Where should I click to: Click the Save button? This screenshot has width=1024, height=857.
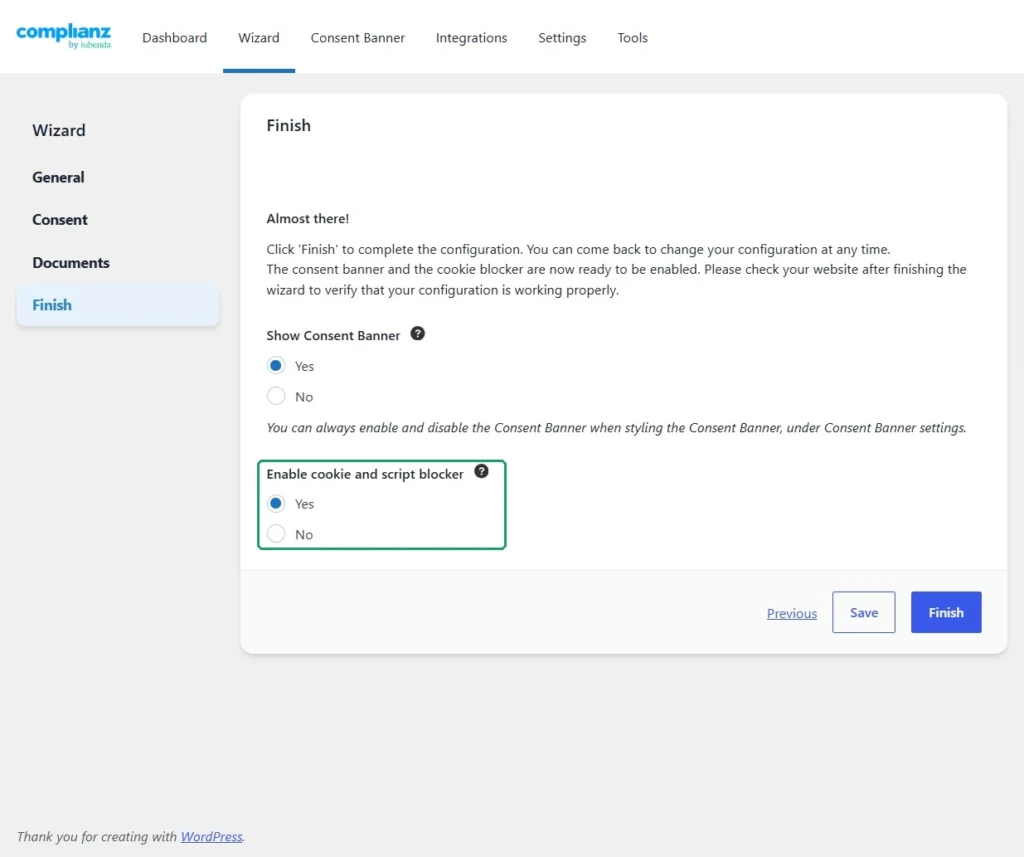[x=863, y=612]
